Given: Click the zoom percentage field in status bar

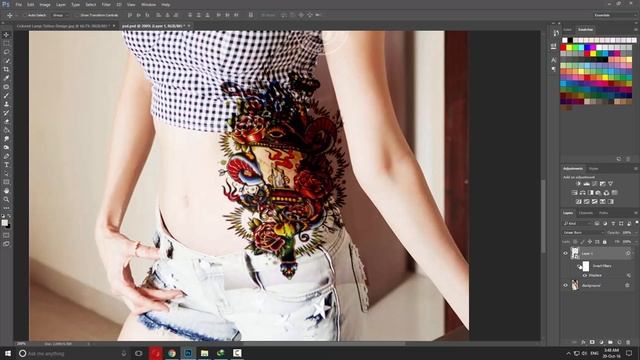Looking at the screenshot, I should pyautogui.click(x=21, y=344).
